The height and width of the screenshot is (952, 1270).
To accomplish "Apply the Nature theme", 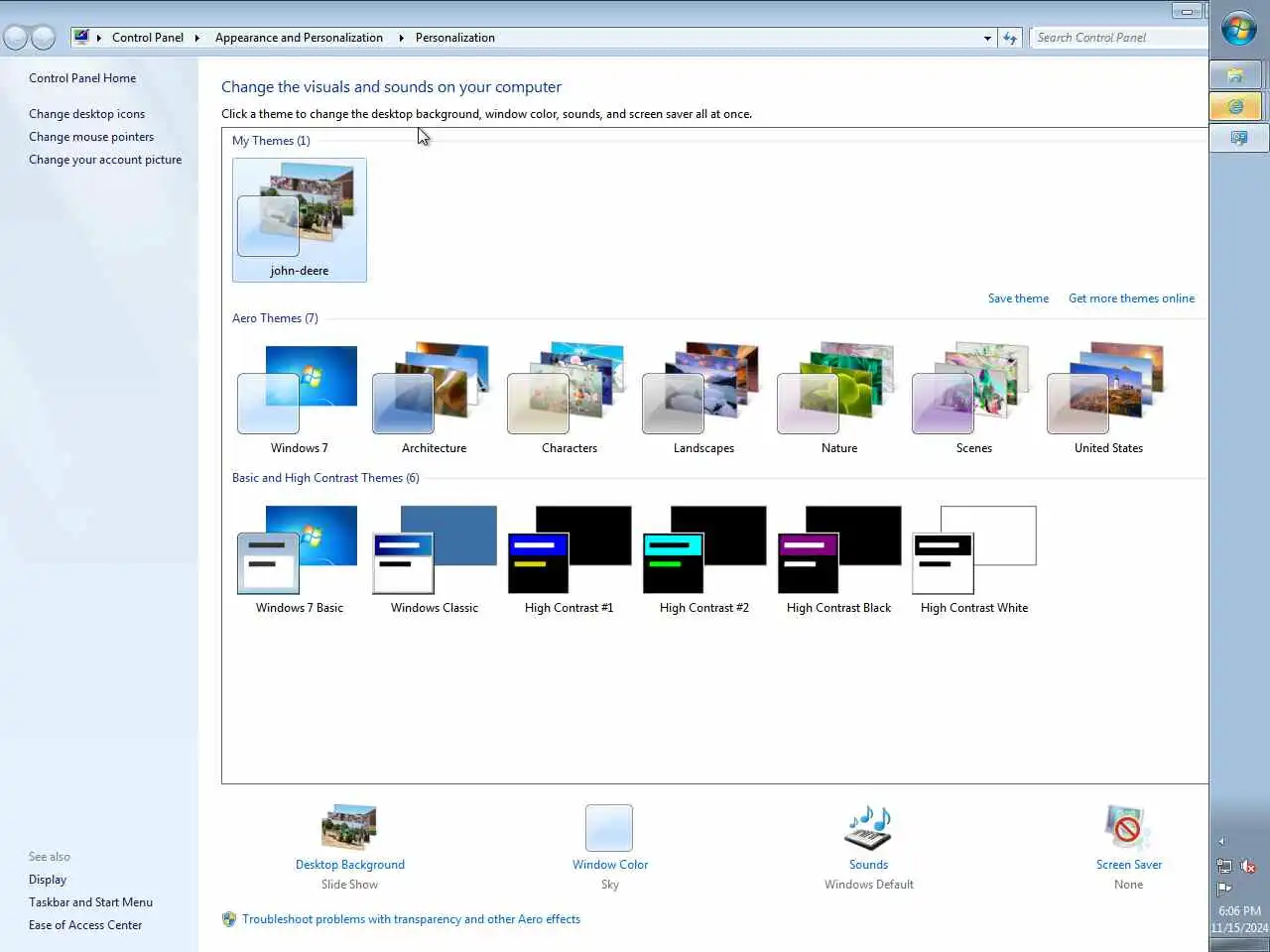I will [x=839, y=399].
